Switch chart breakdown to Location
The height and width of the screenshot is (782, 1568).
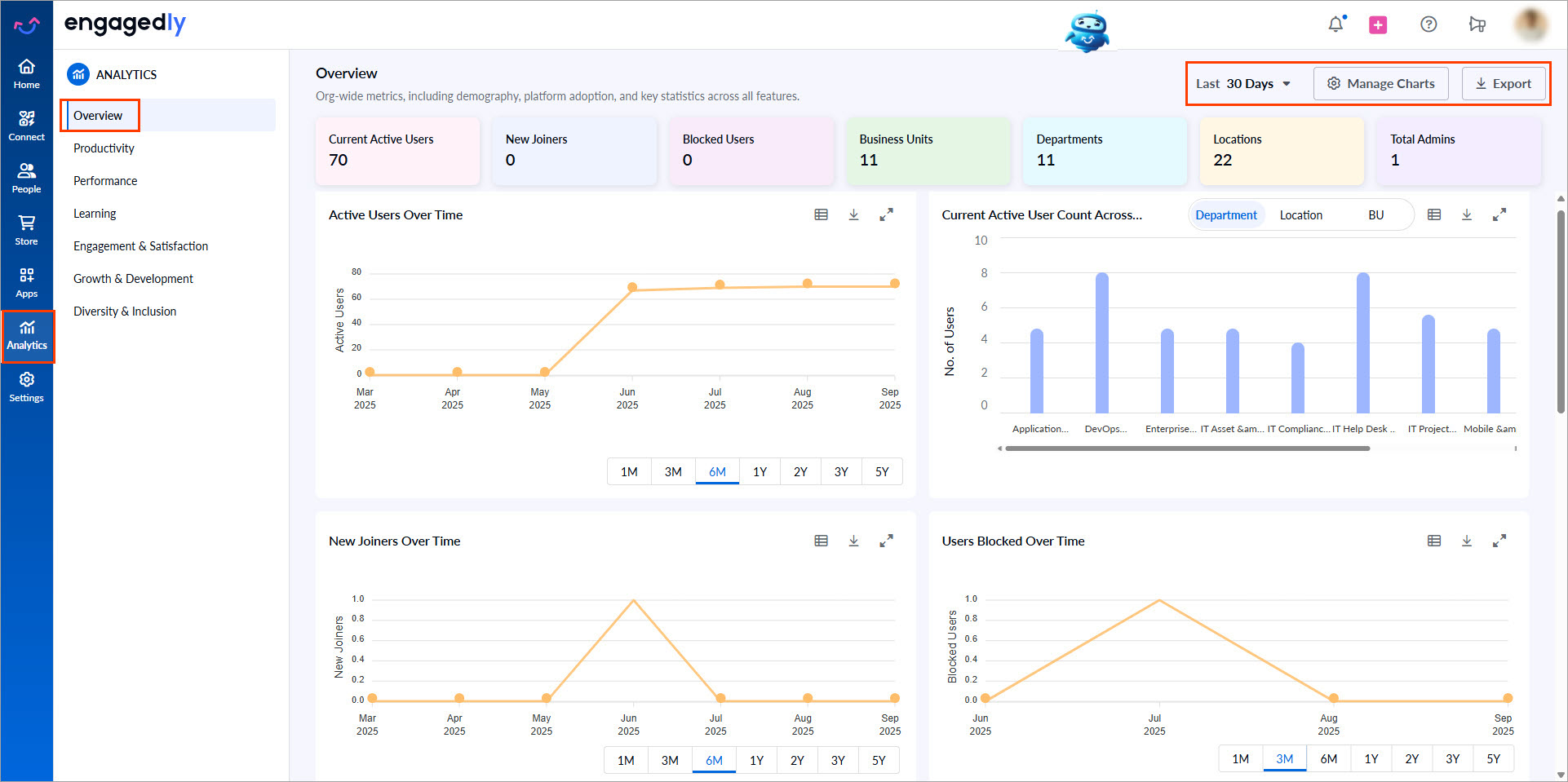[x=1300, y=215]
